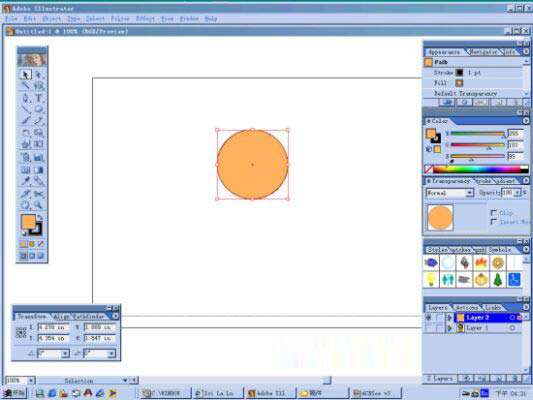Expand Layer 1 disclosure triangle
The image size is (533, 400).
pyautogui.click(x=449, y=328)
